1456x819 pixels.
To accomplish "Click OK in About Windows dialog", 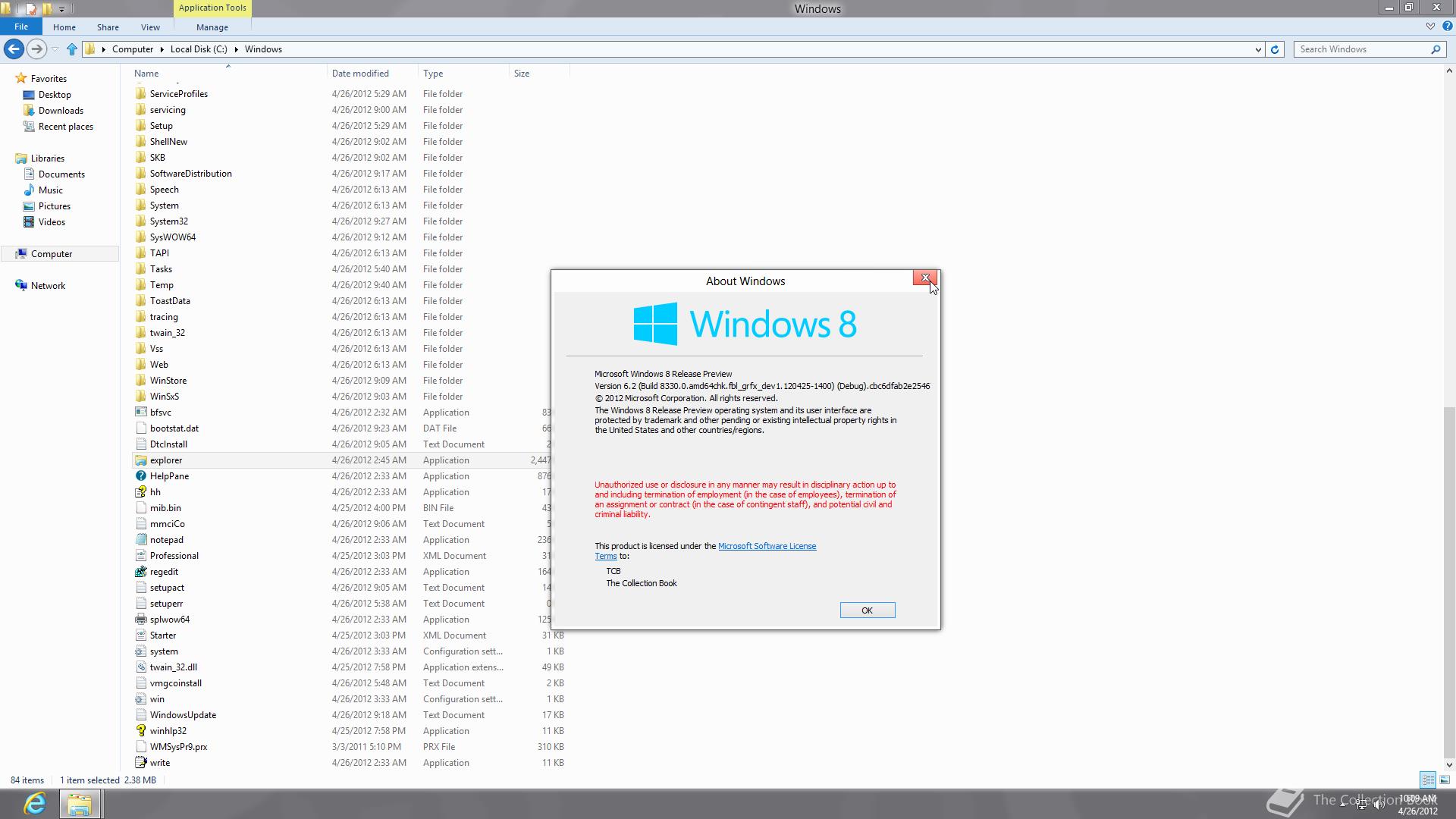I will tap(868, 610).
